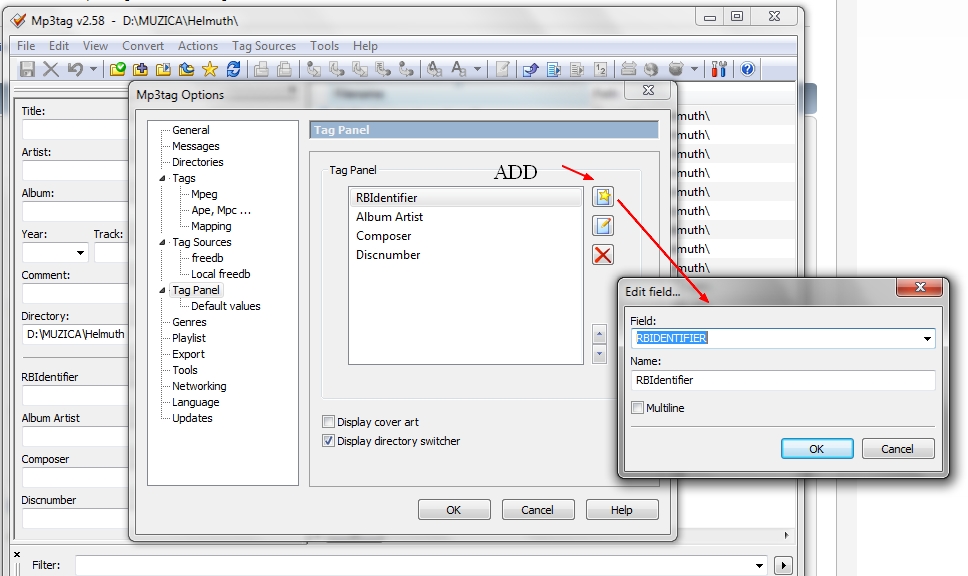Open Options via the tools icon
Screen dimensions: 968x576
tap(719, 69)
